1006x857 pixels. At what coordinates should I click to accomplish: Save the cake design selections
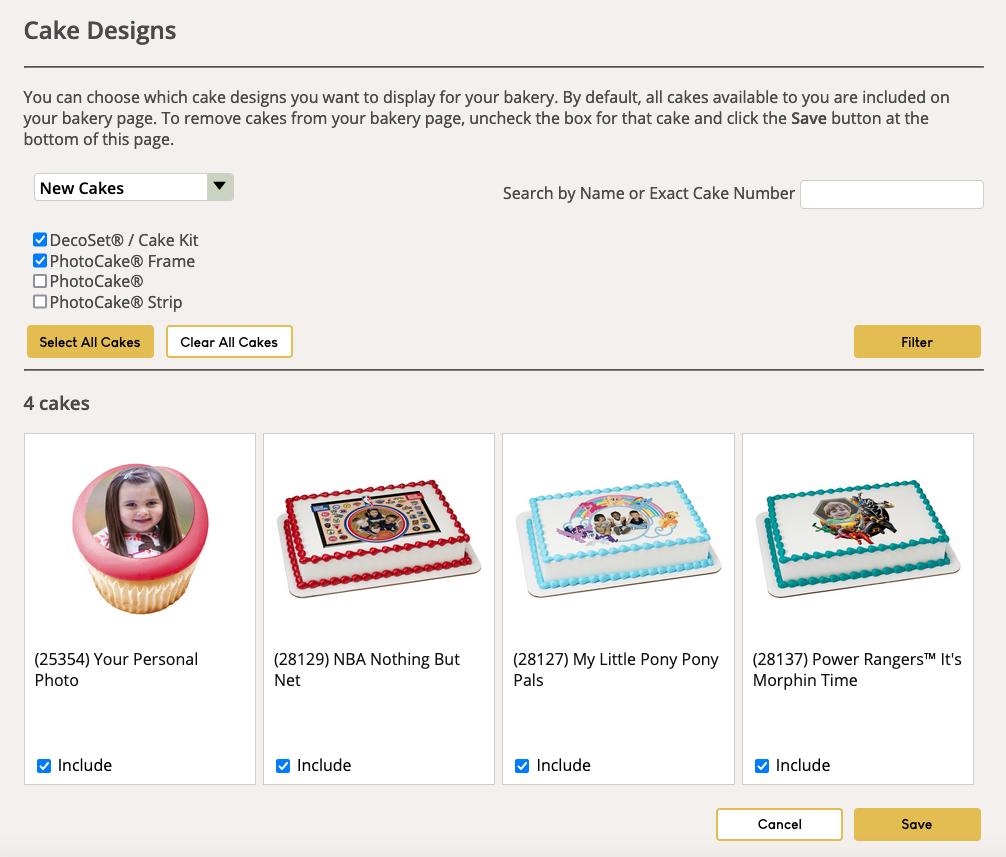[917, 824]
